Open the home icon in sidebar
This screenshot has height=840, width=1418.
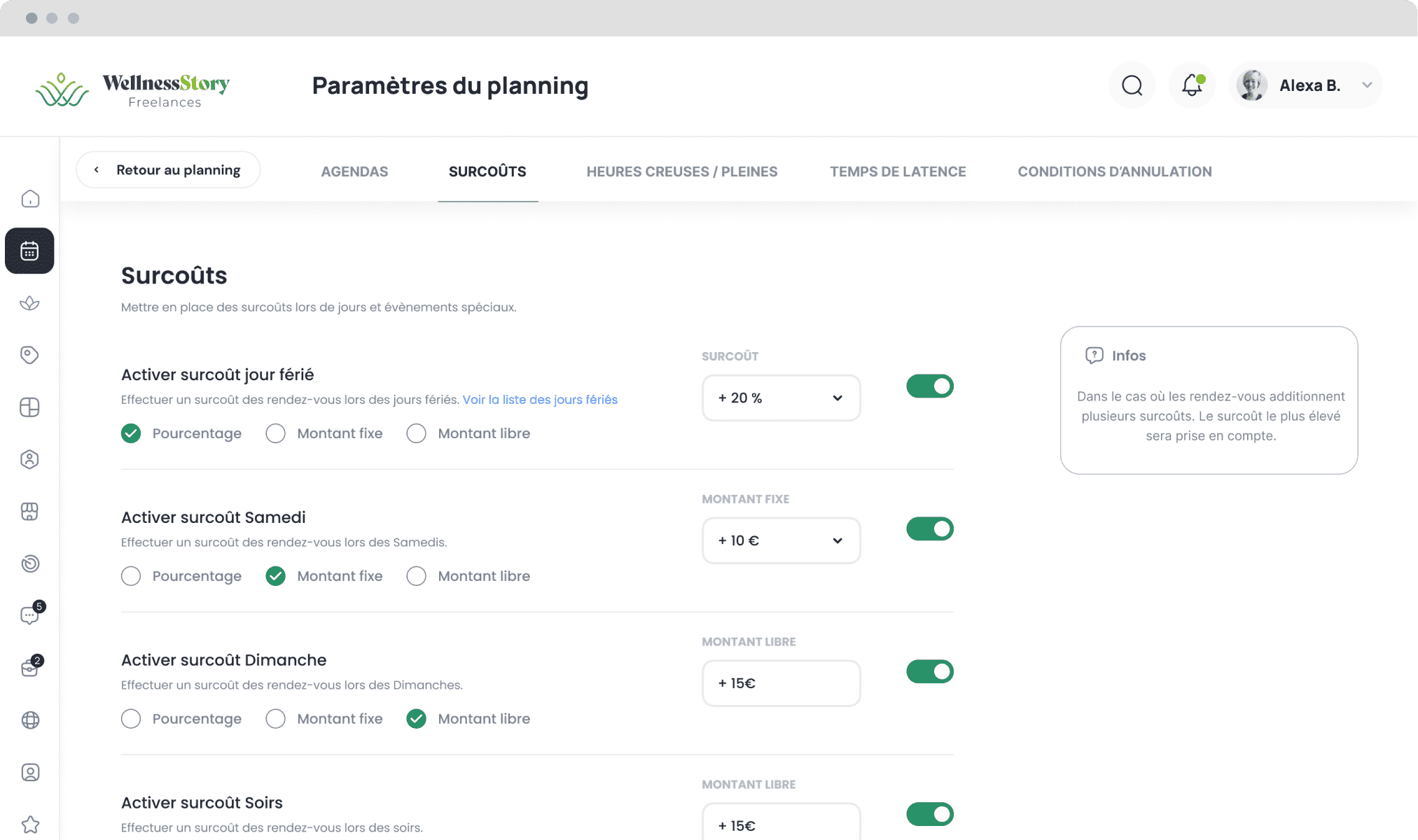point(30,199)
